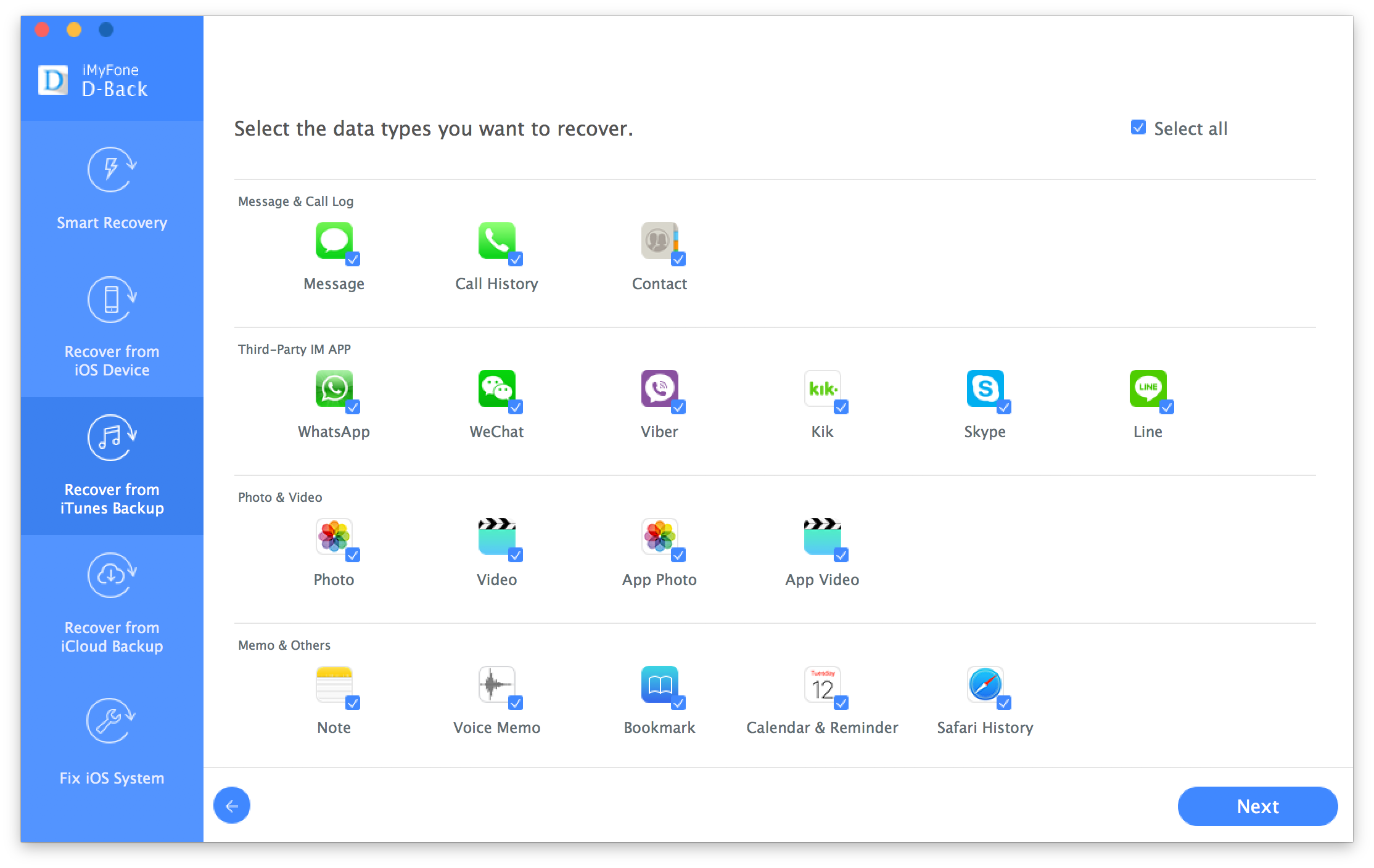Click the WhatsApp data type icon
The image size is (1374, 868).
(334, 388)
